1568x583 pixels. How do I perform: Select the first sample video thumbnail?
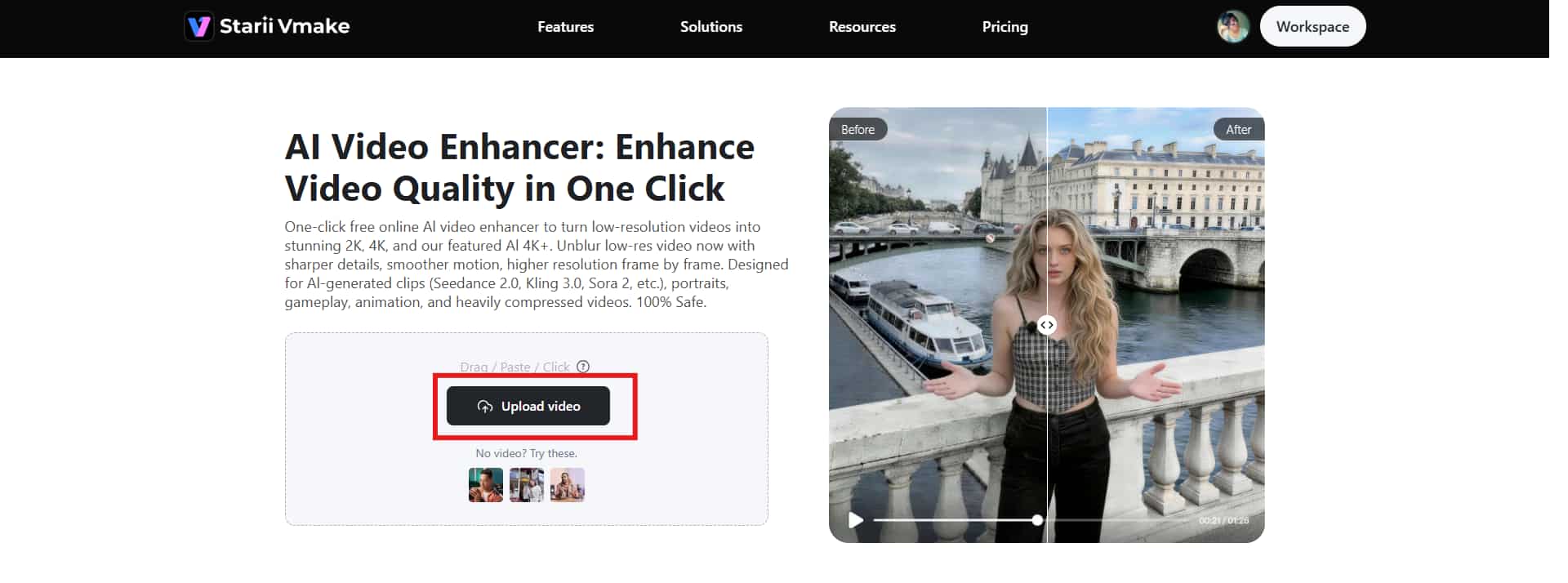486,485
